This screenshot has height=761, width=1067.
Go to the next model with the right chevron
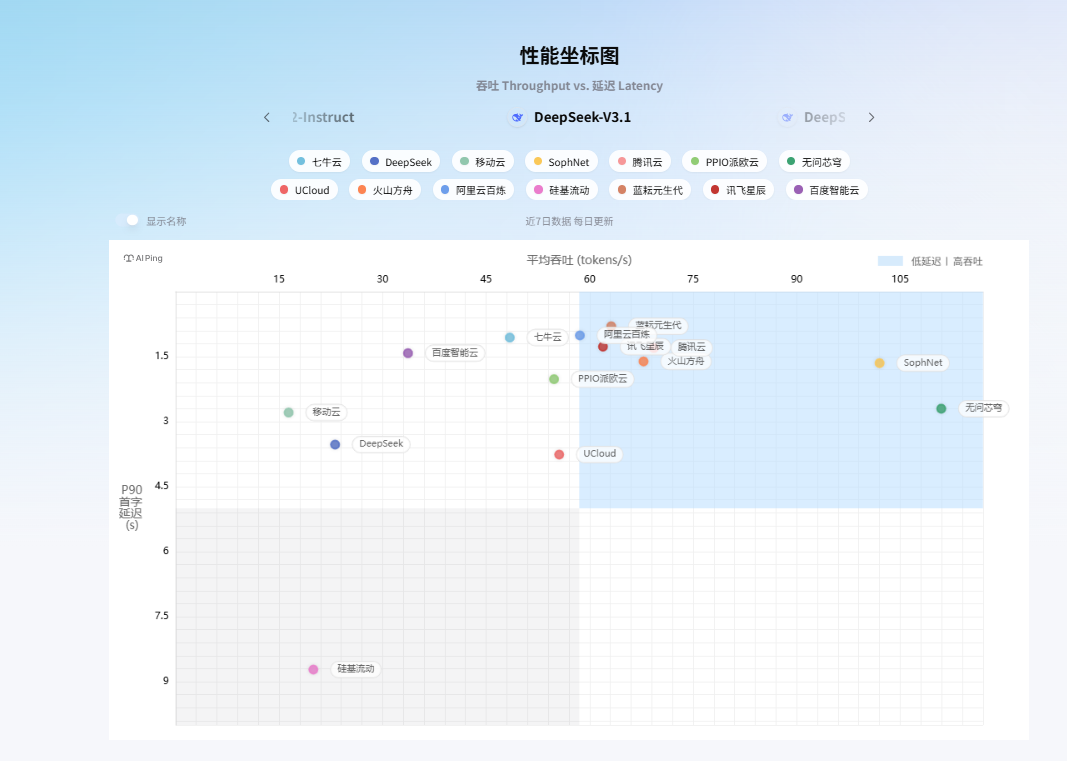click(x=871, y=118)
